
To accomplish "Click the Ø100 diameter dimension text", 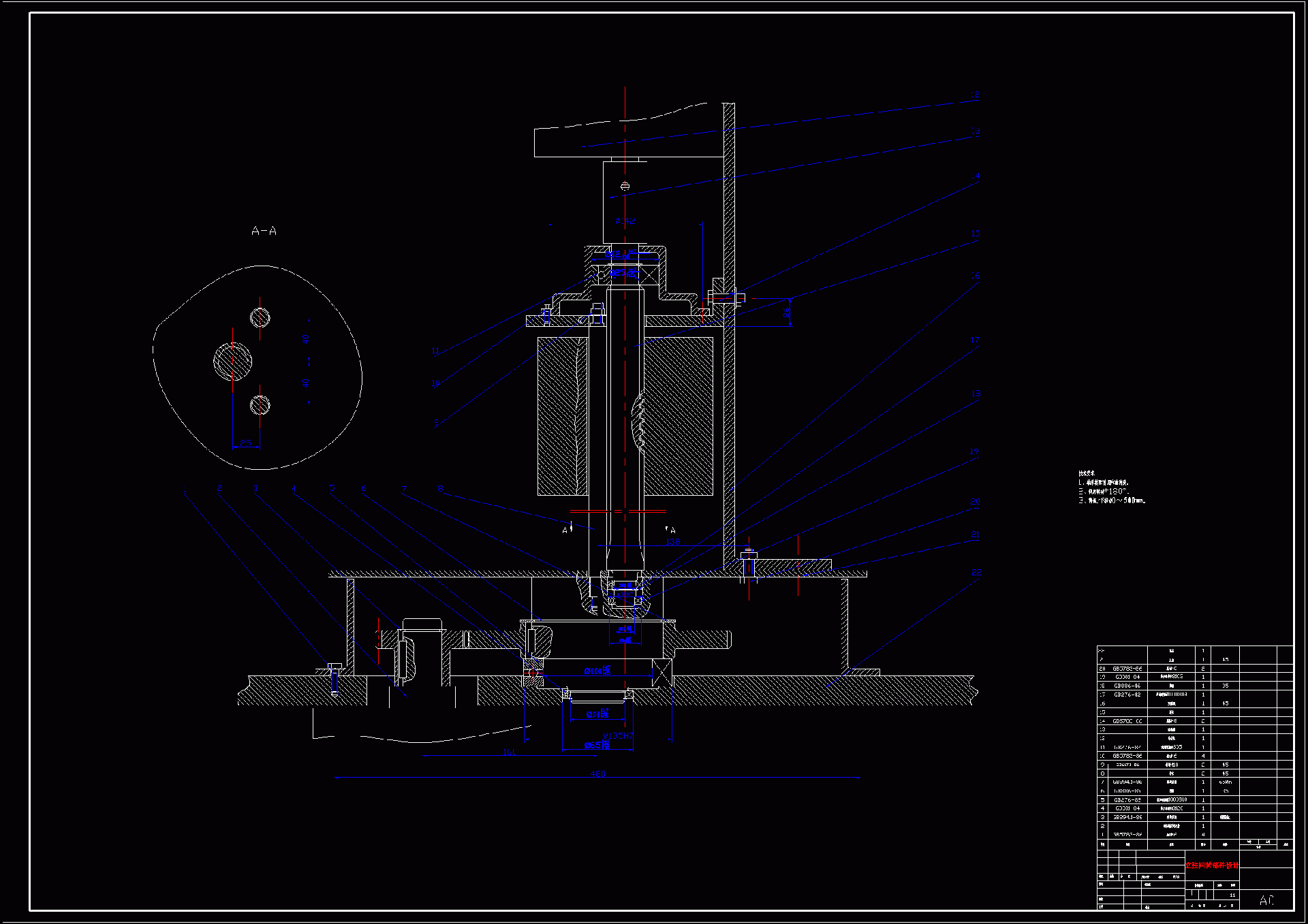I will (597, 671).
